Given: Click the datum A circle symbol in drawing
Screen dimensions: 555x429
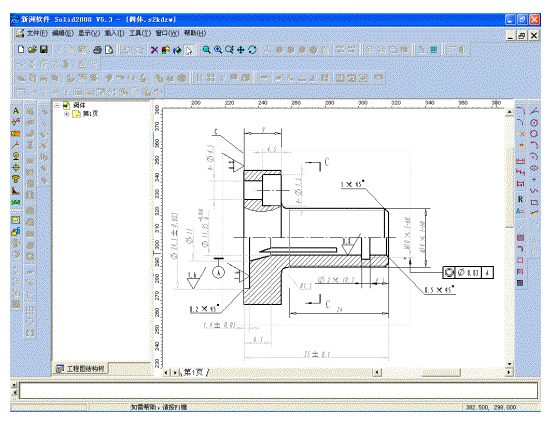Looking at the screenshot, I should tap(218, 273).
